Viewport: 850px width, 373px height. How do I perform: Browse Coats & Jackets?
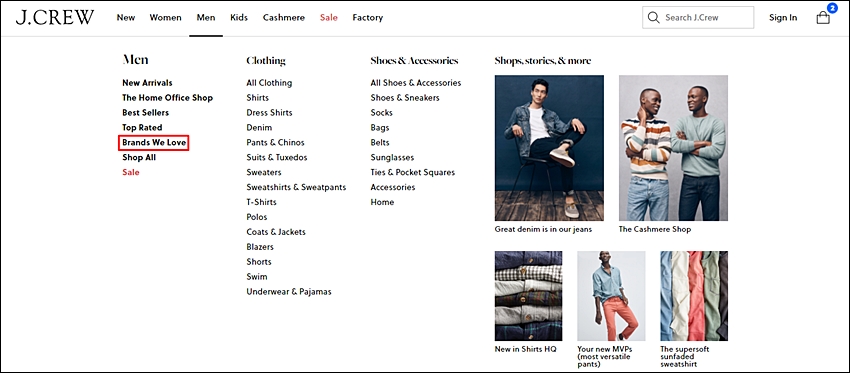276,232
